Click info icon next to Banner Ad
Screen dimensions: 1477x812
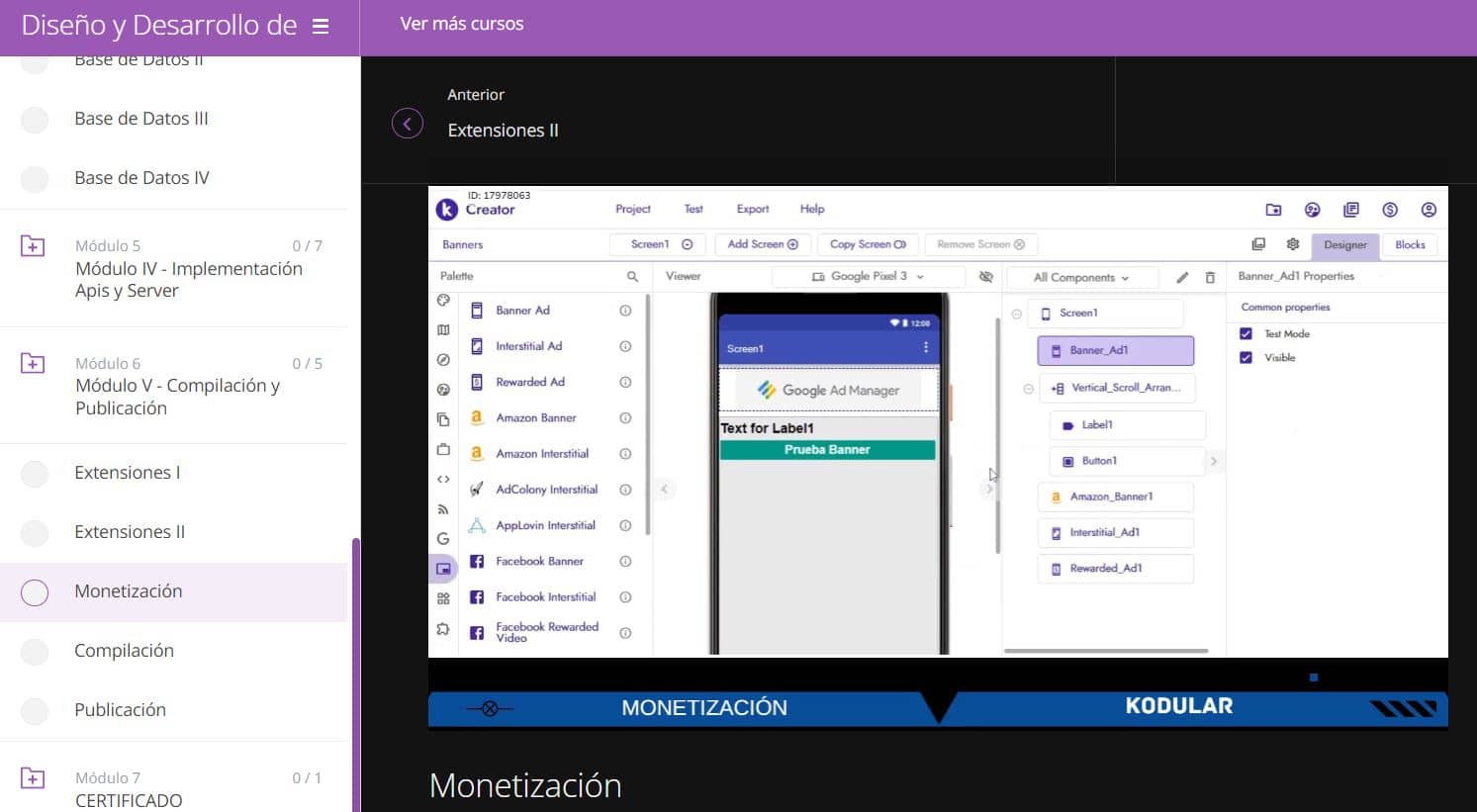pyautogui.click(x=625, y=311)
